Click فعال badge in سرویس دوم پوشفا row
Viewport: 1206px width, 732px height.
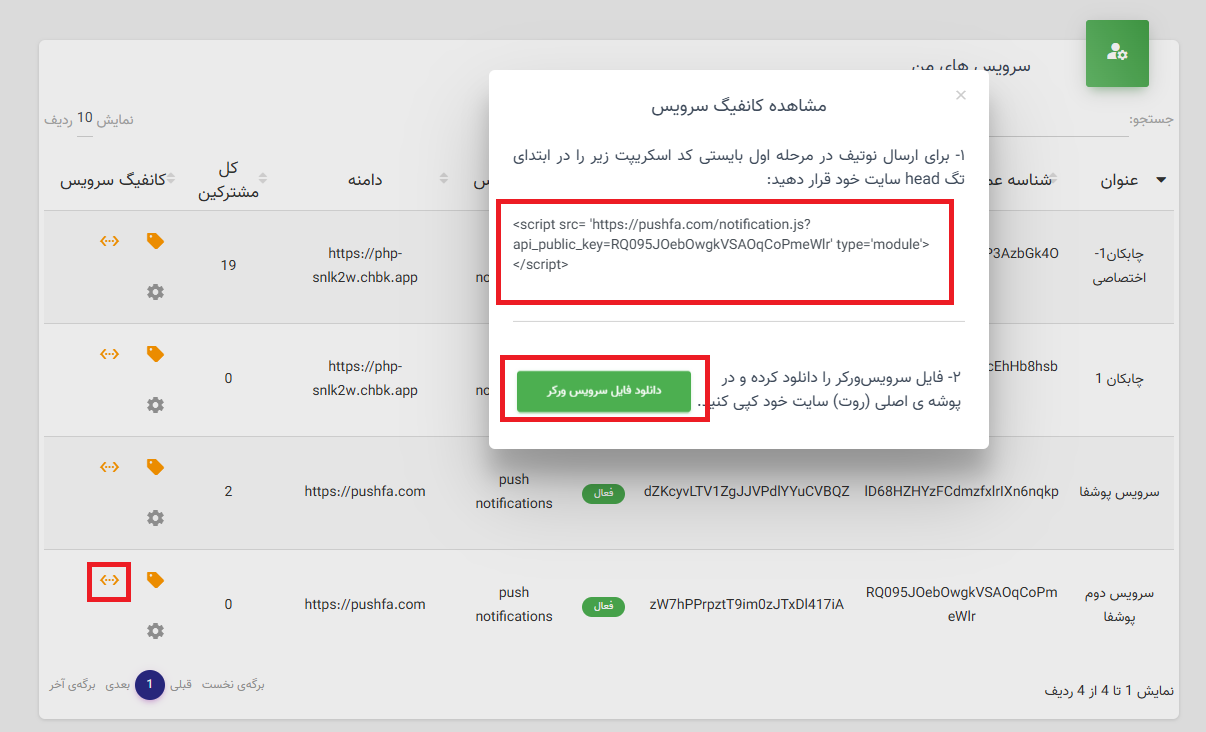coord(604,606)
